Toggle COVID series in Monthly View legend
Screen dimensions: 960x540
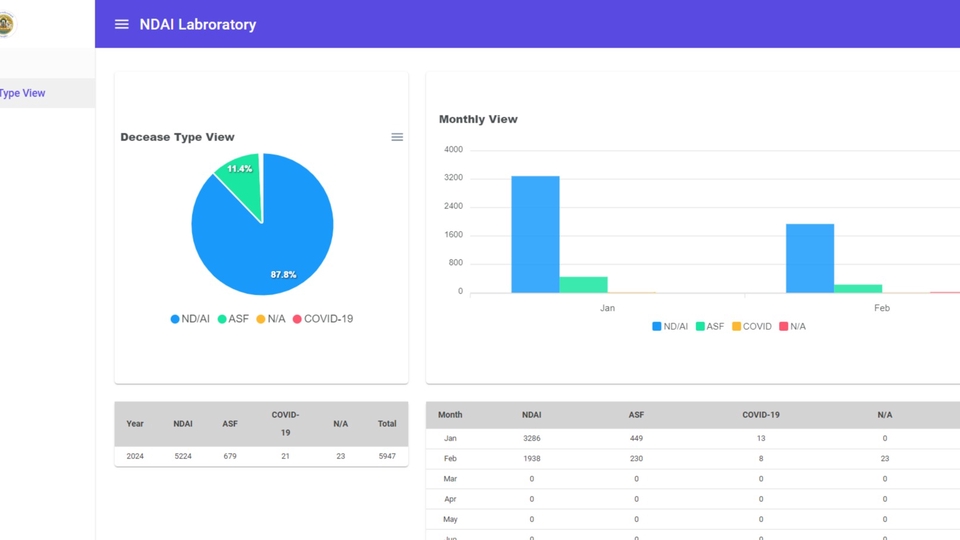coord(752,326)
